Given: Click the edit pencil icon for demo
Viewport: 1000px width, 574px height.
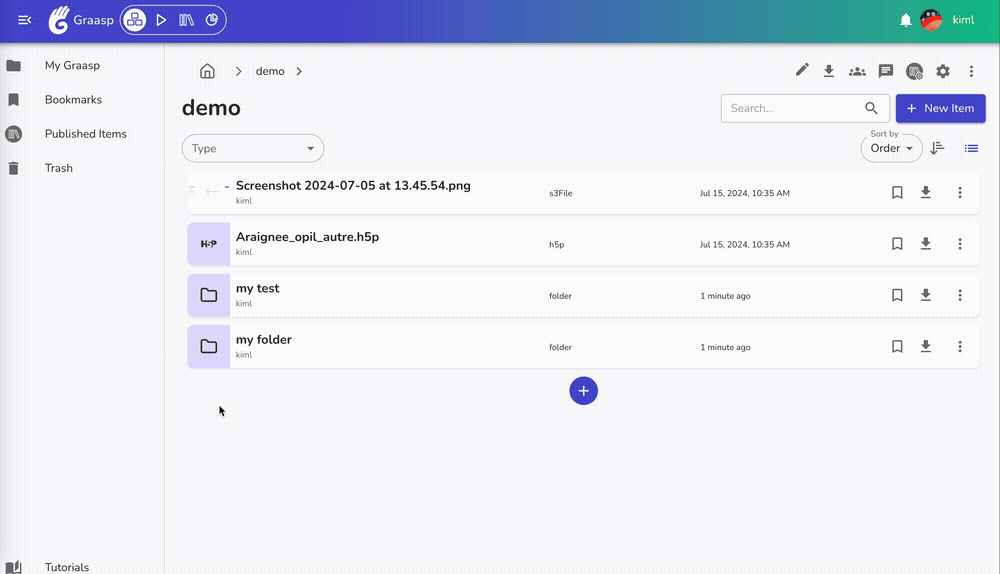Looking at the screenshot, I should coord(802,70).
